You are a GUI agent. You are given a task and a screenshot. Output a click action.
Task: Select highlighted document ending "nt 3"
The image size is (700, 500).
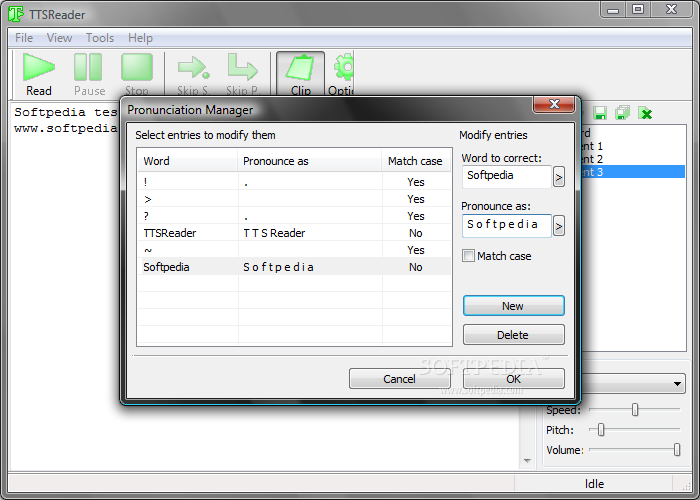pyautogui.click(x=633, y=172)
